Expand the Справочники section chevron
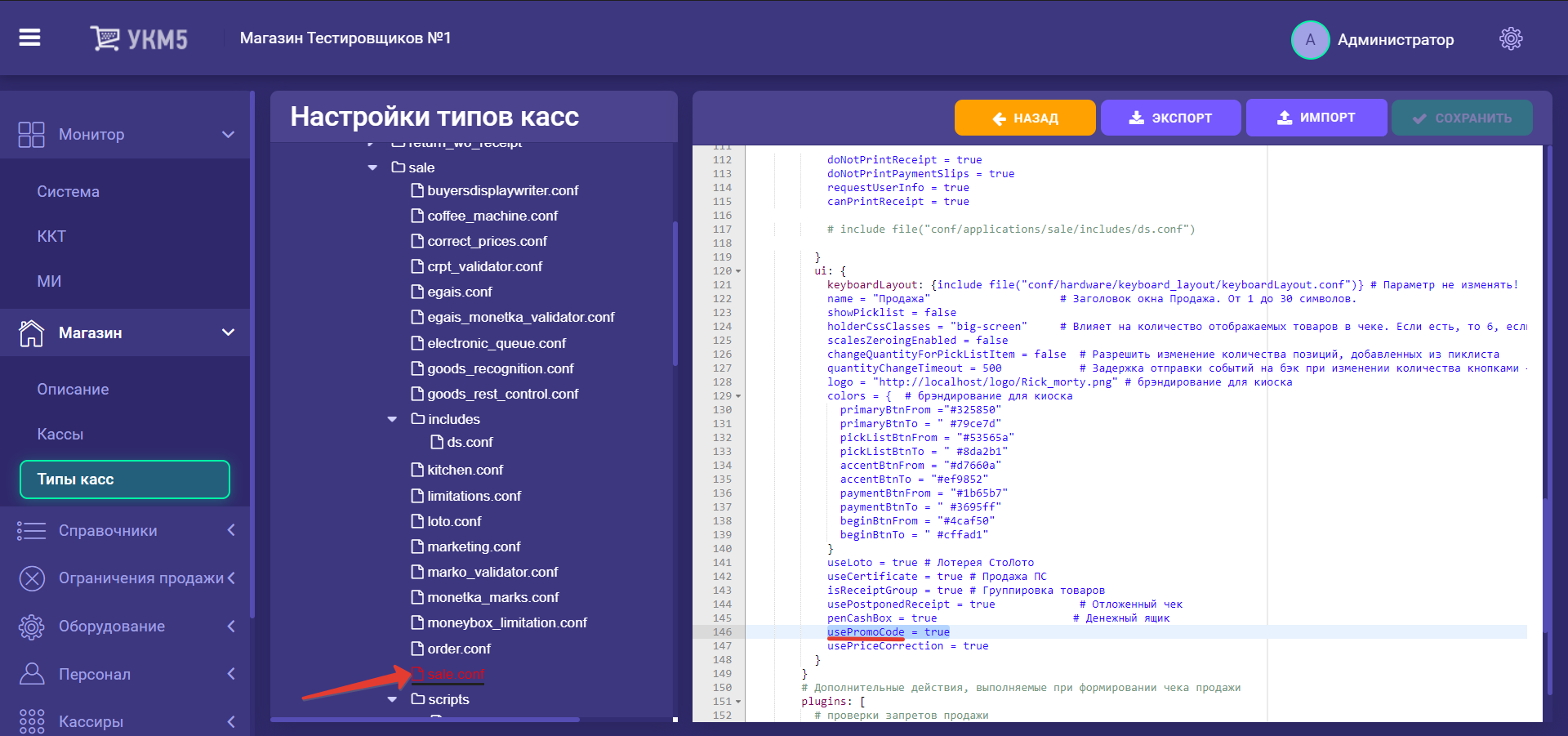The width and height of the screenshot is (1568, 736). [x=231, y=530]
